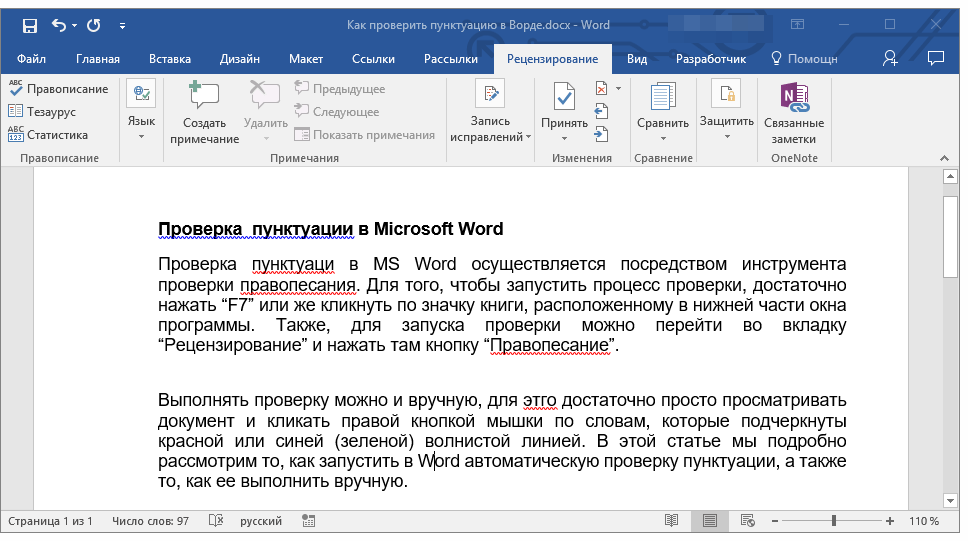Open the Вид ribbon tab
The width and height of the screenshot is (968, 541).
(637, 59)
